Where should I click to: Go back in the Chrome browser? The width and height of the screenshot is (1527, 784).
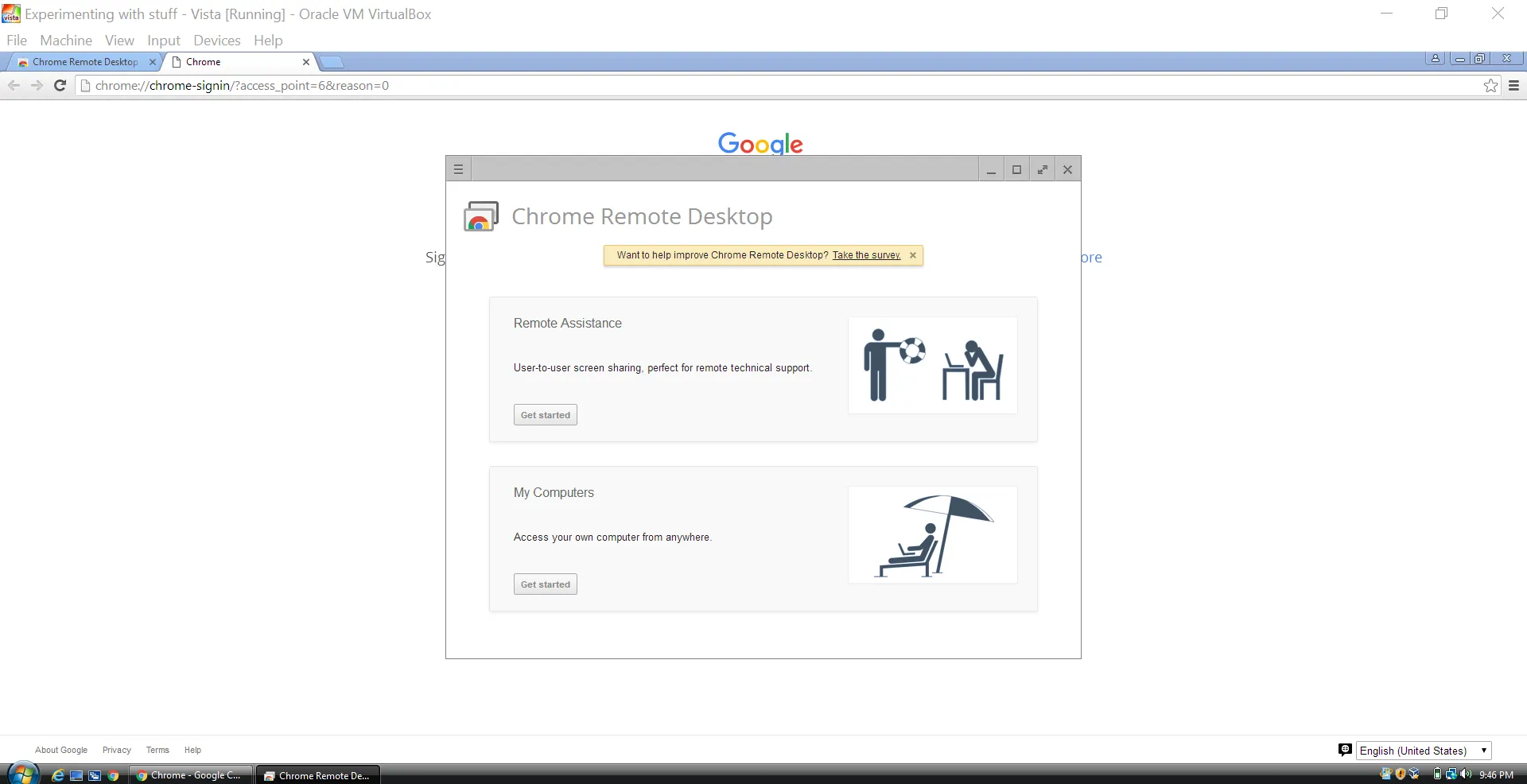[x=14, y=86]
